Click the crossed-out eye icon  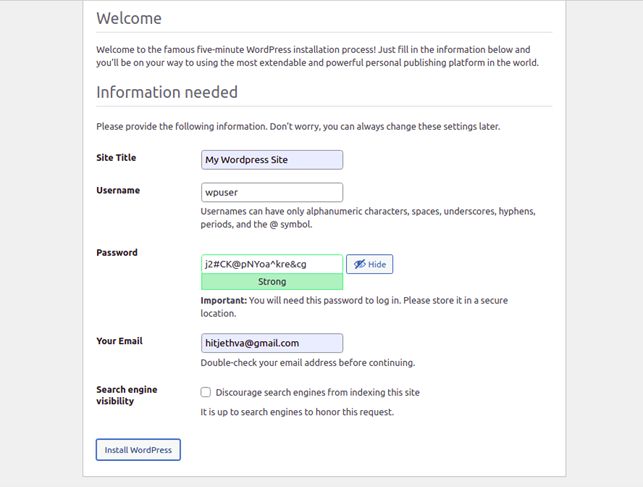[x=360, y=264]
